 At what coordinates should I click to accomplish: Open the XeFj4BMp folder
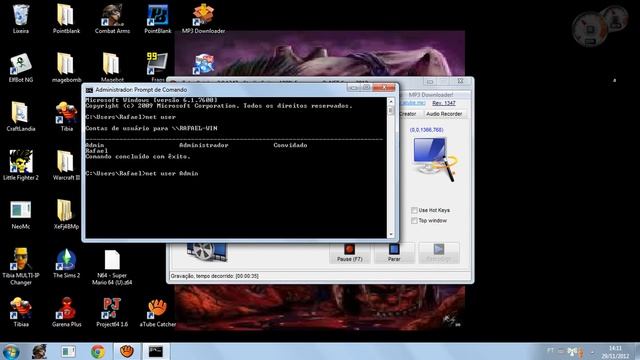[66, 215]
